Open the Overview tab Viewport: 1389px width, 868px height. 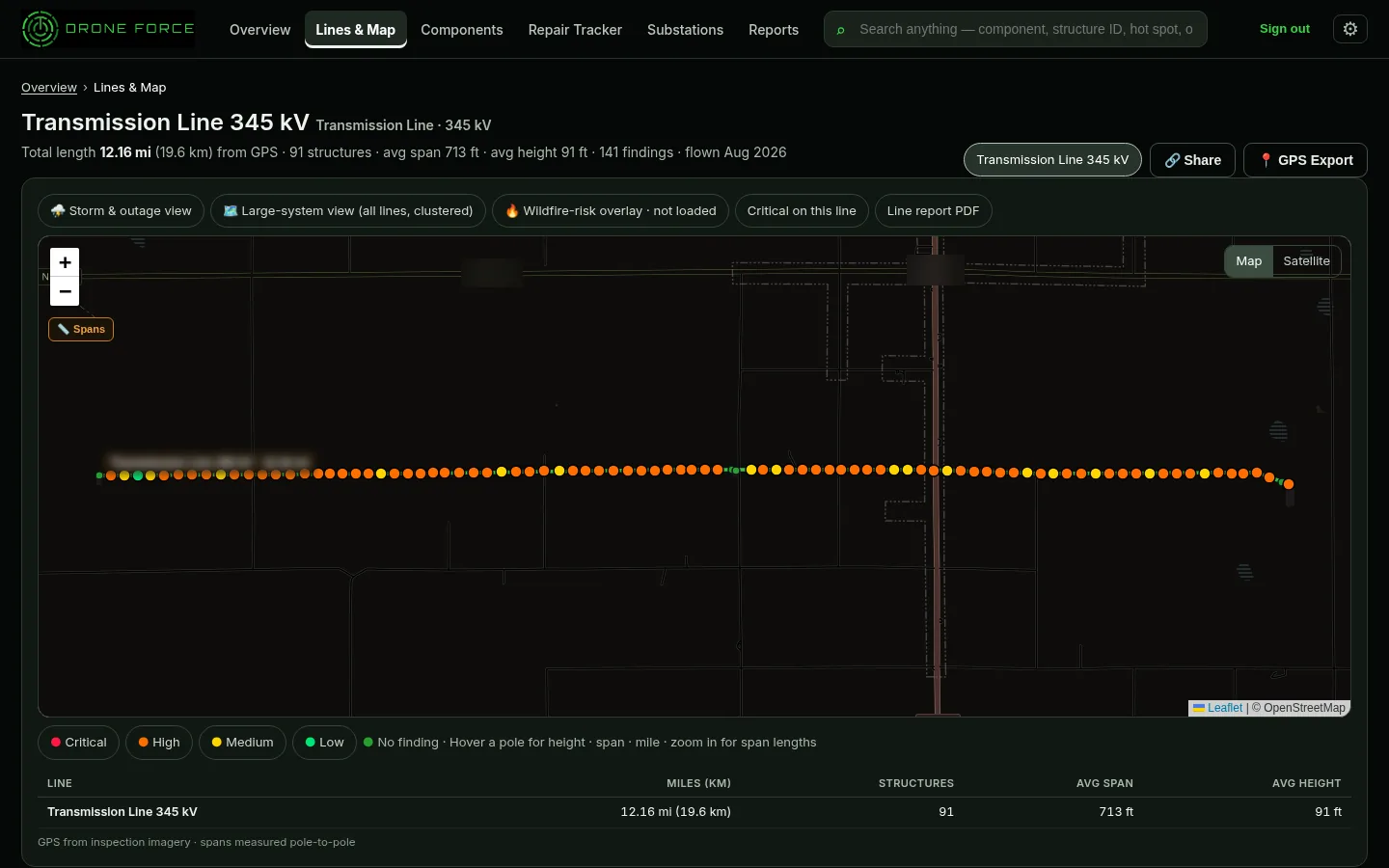[259, 30]
